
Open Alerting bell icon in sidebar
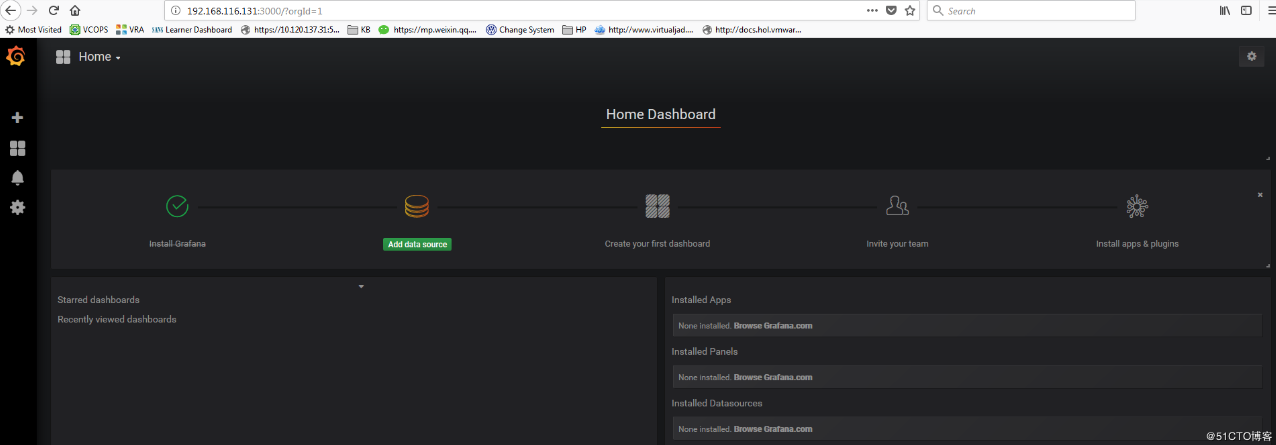(17, 178)
